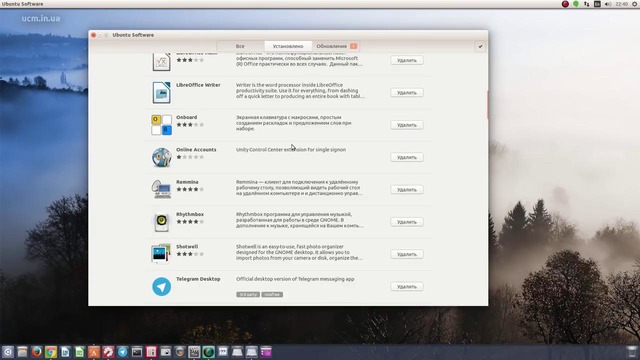Image resolution: width=640 pixels, height=360 pixels.
Task: Launch the Terminal from the dock
Action: [x=137, y=352]
